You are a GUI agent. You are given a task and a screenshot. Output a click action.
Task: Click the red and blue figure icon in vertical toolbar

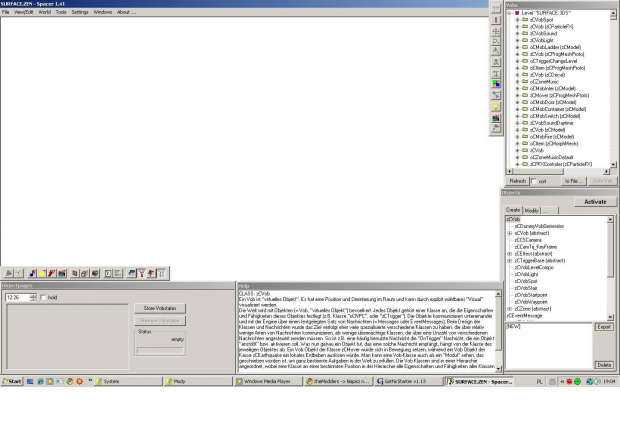[496, 20]
